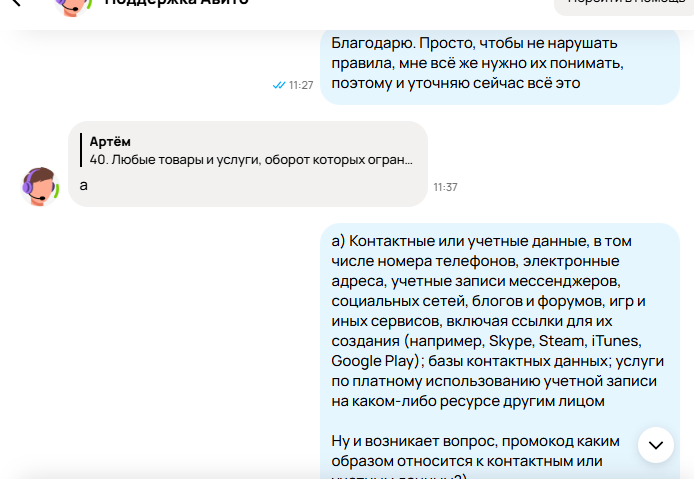694x487 pixels.
Task: Click the vertical quote bar left of Артём
Action: coord(79,150)
